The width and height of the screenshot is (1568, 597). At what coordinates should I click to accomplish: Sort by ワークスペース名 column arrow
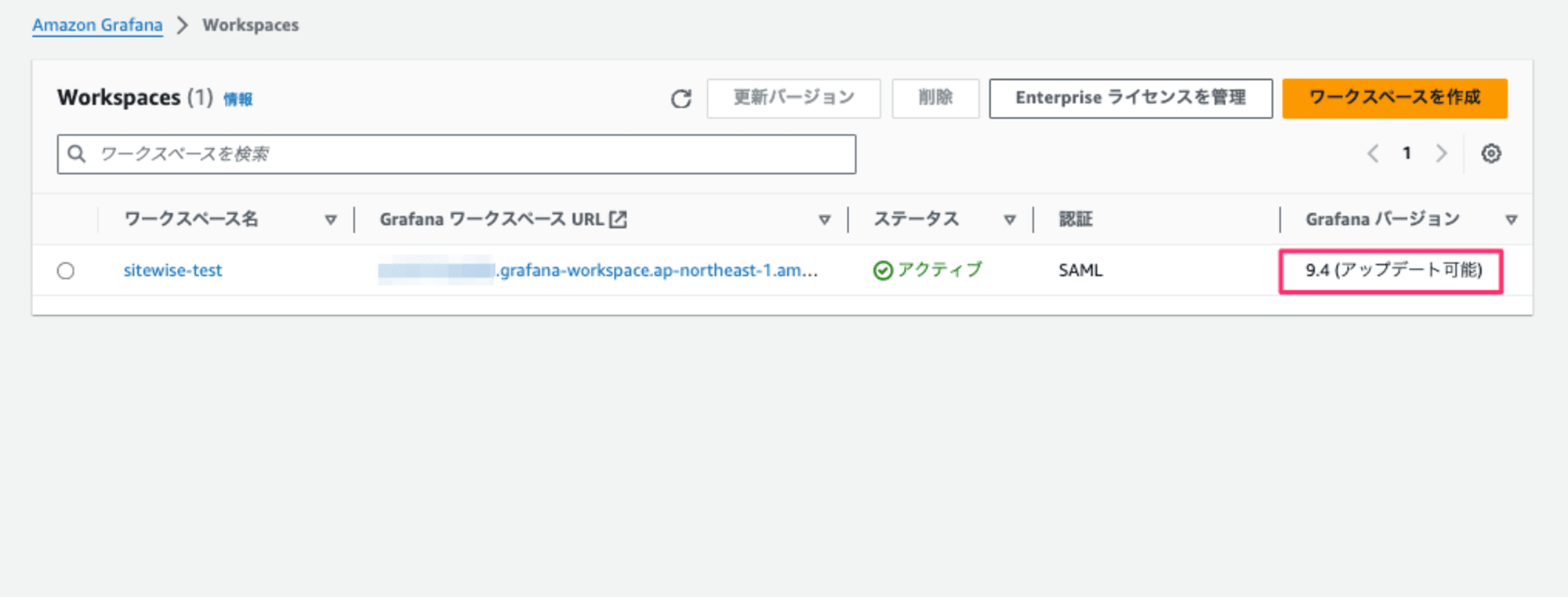331,220
